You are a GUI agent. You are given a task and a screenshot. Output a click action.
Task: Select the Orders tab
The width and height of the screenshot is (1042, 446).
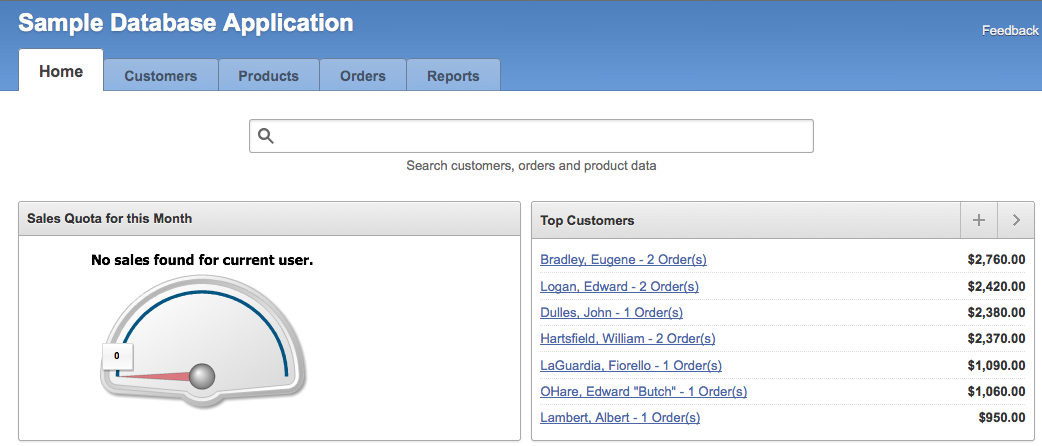click(363, 76)
